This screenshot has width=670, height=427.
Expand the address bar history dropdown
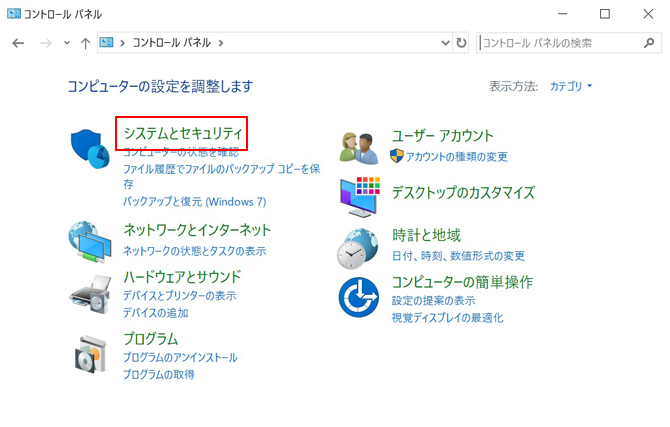click(445, 43)
